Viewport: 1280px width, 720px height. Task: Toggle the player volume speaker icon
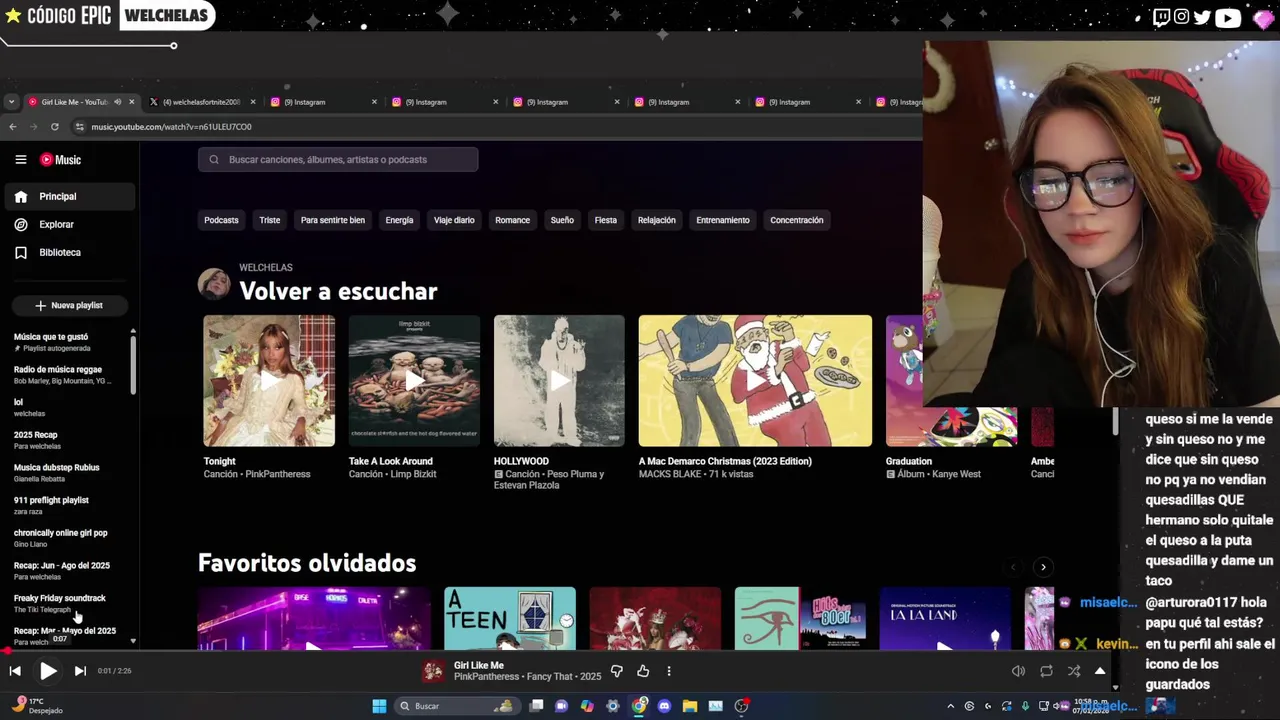coord(1018,671)
